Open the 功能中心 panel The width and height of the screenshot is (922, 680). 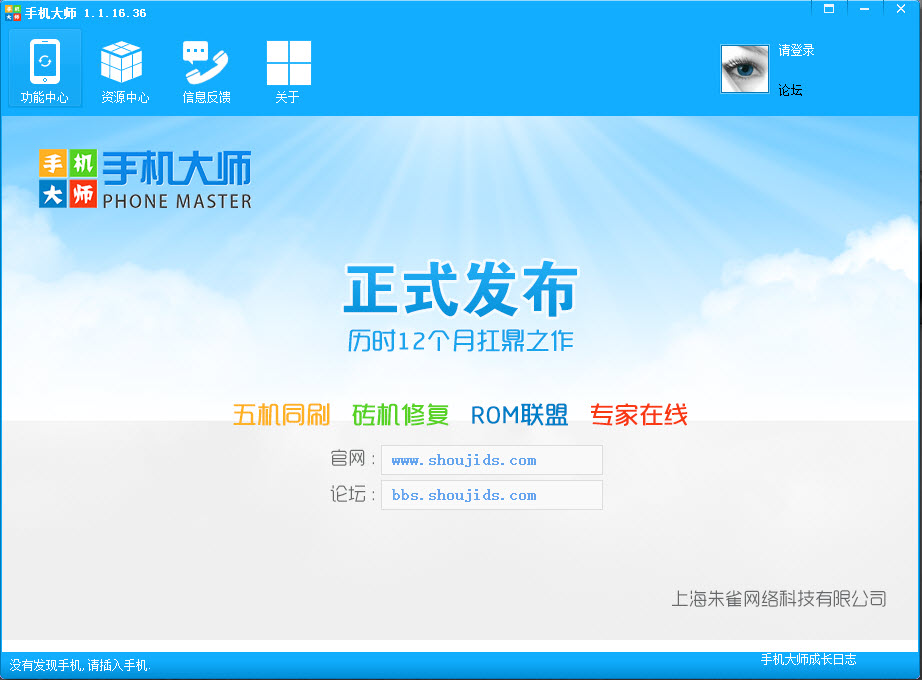(x=45, y=68)
